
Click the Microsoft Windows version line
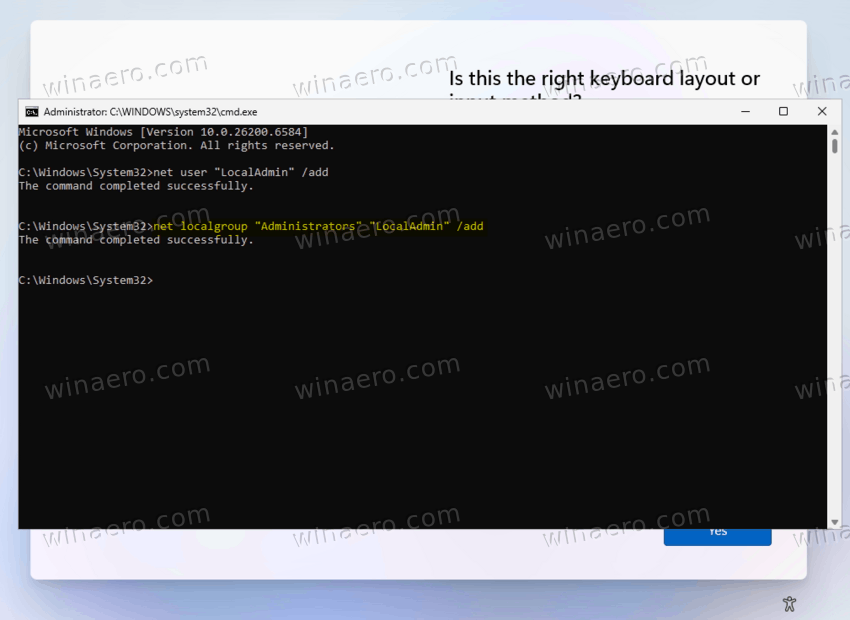[x=163, y=132]
